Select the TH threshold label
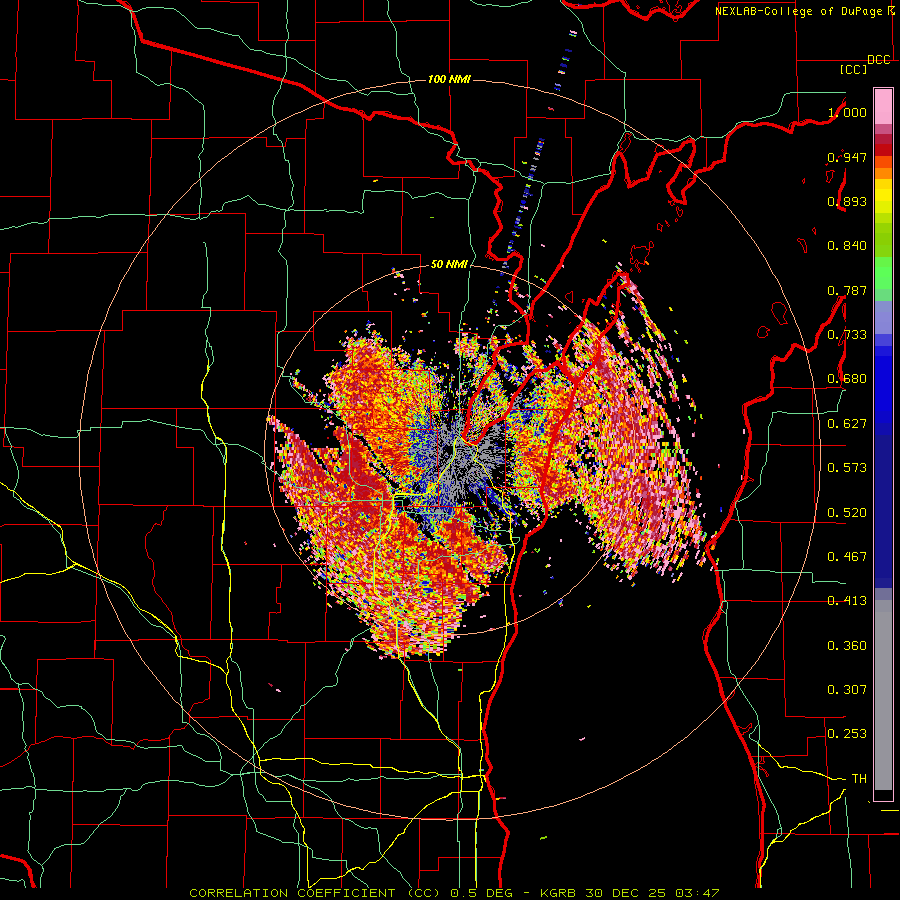Screen dimensions: 900x900 click(x=859, y=778)
